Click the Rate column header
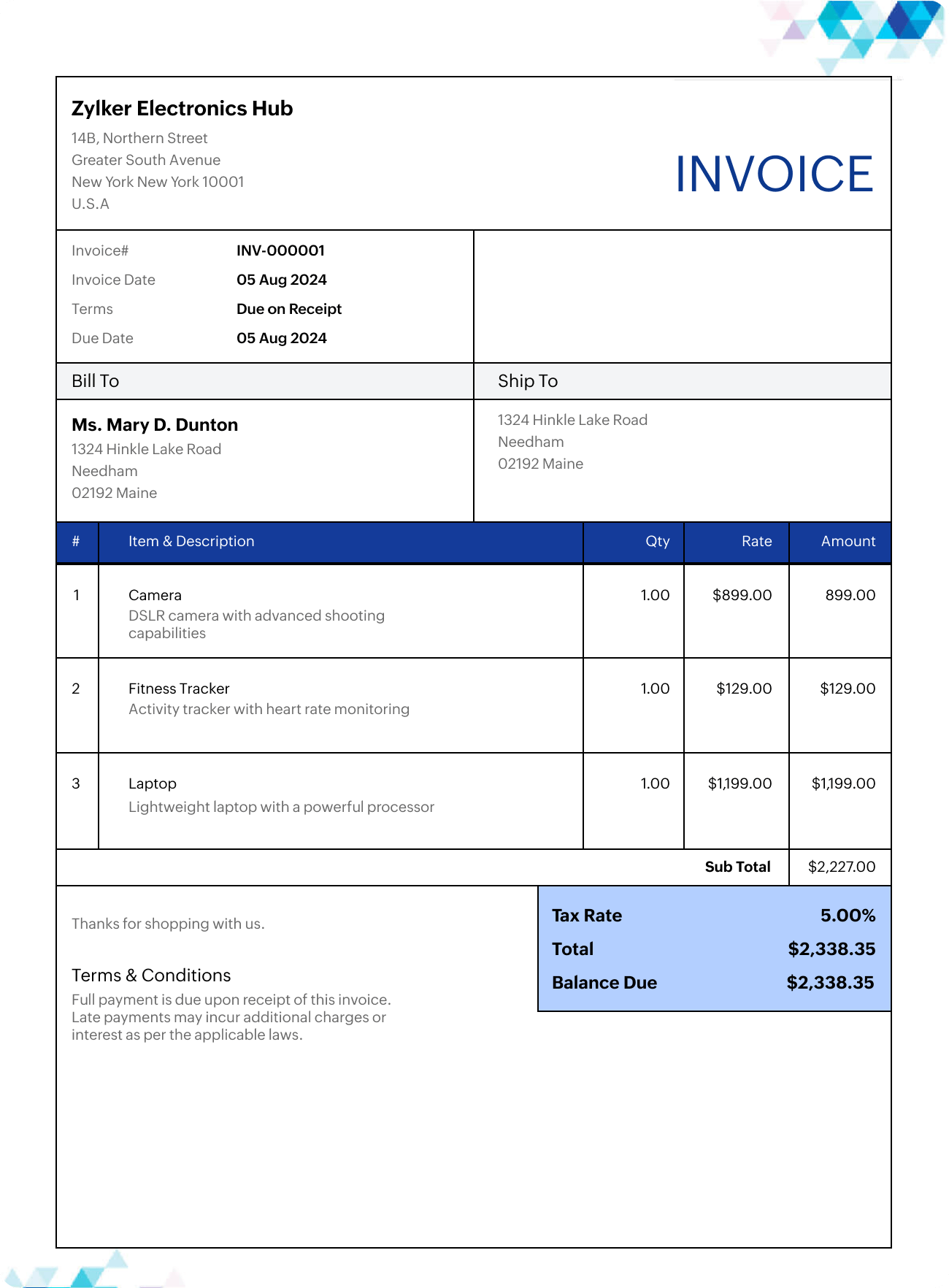Viewport: 949px width, 1288px height. point(756,541)
